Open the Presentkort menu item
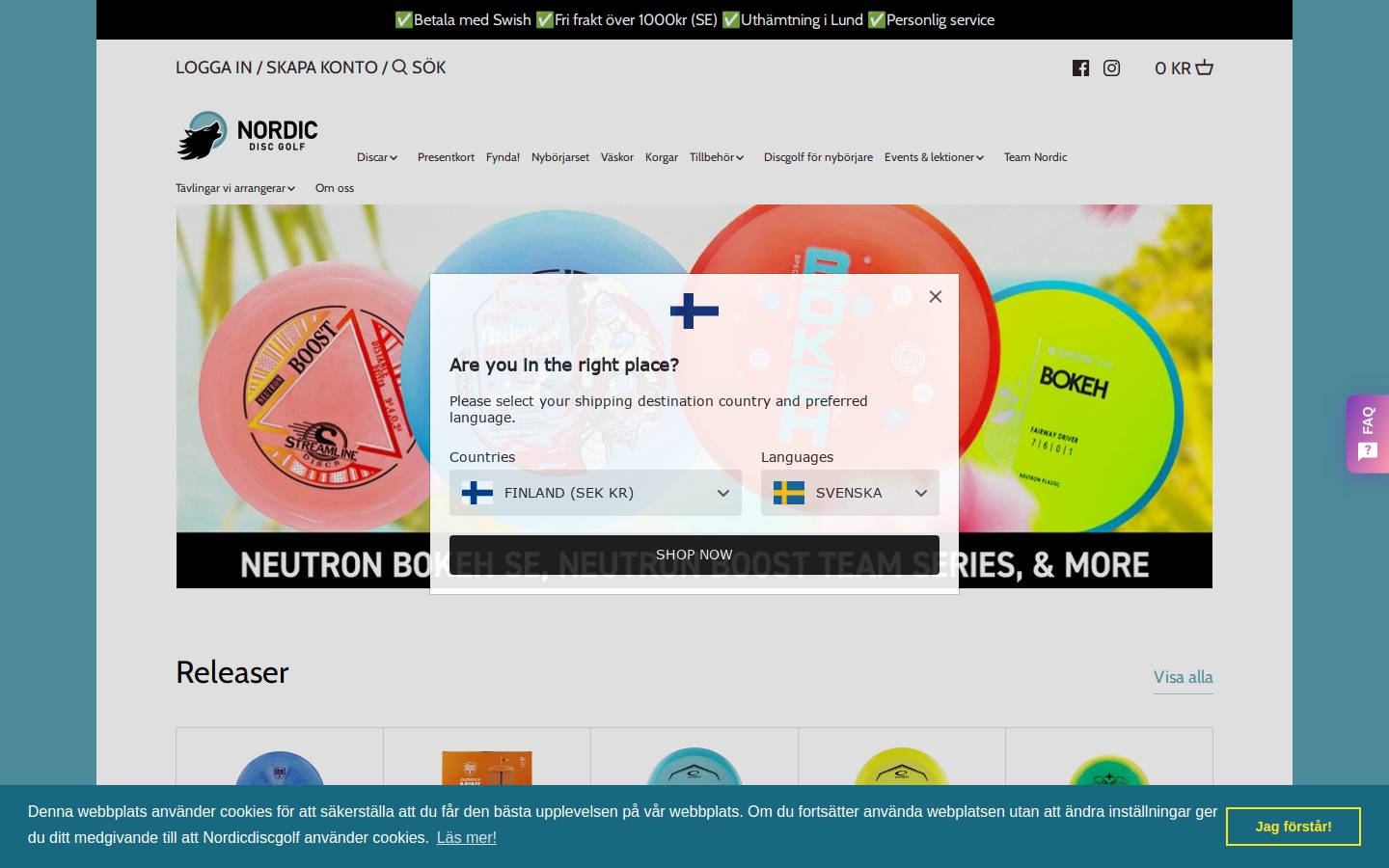1389x868 pixels. click(x=446, y=157)
